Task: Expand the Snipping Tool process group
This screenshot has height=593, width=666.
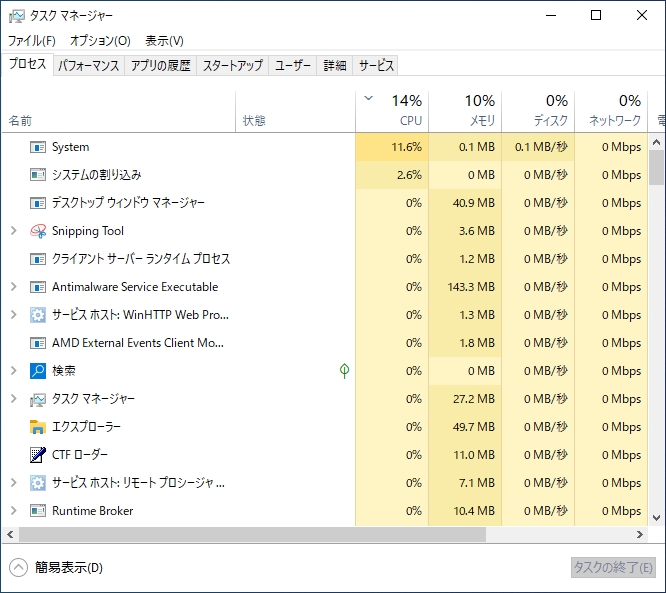Action: click(x=14, y=231)
